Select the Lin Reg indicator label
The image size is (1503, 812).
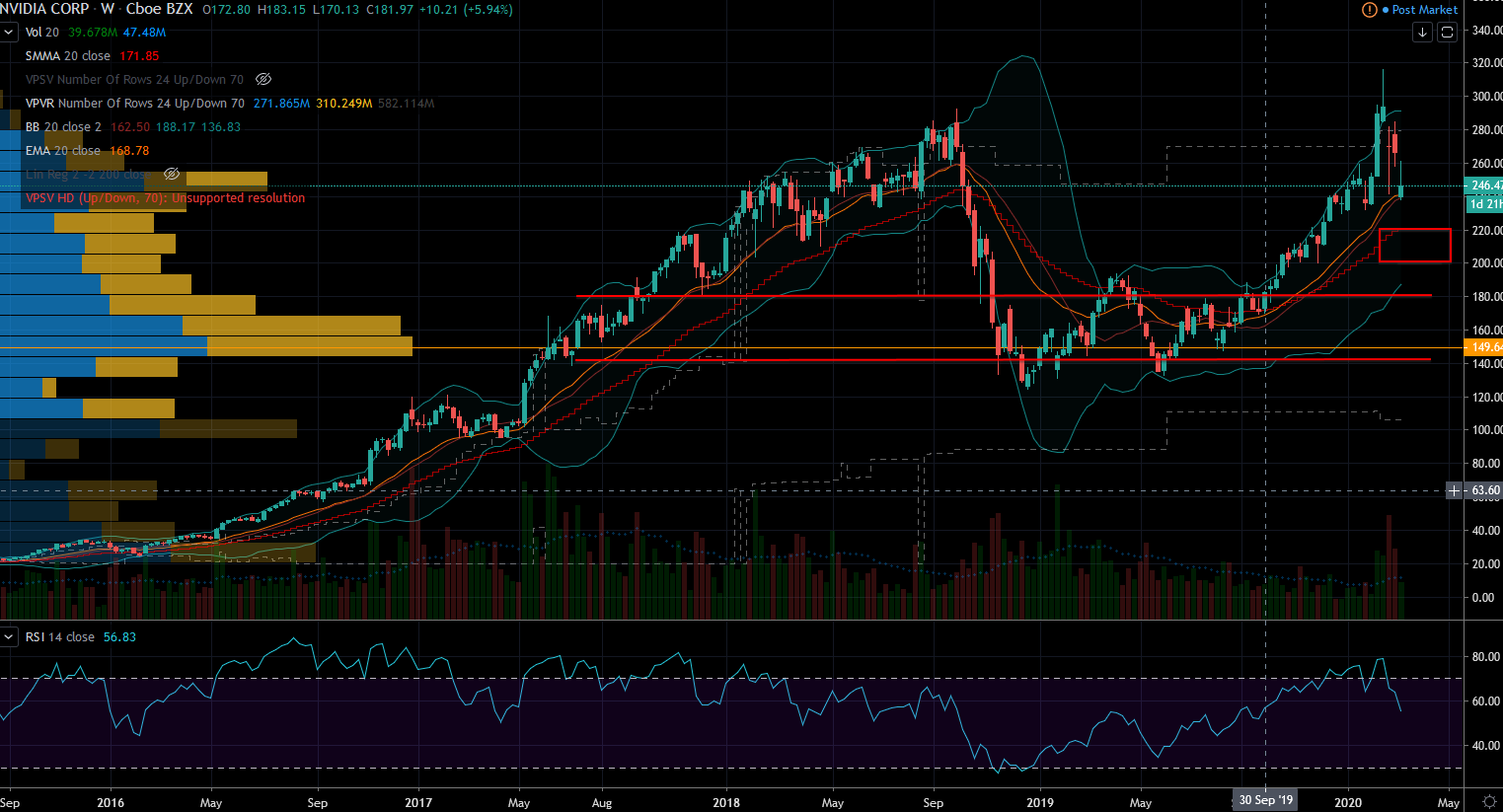pyautogui.click(x=86, y=175)
